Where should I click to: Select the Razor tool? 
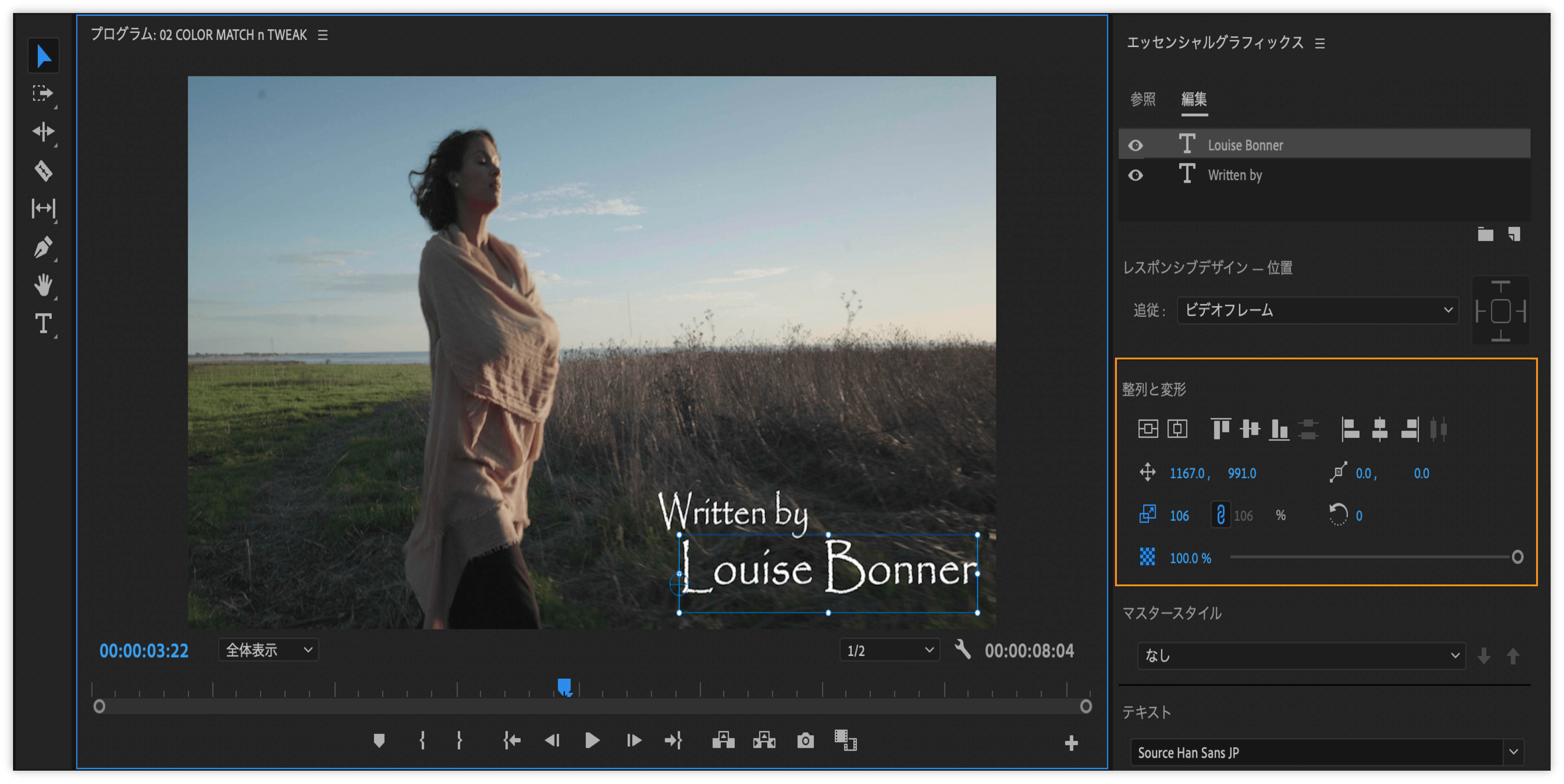(x=43, y=171)
